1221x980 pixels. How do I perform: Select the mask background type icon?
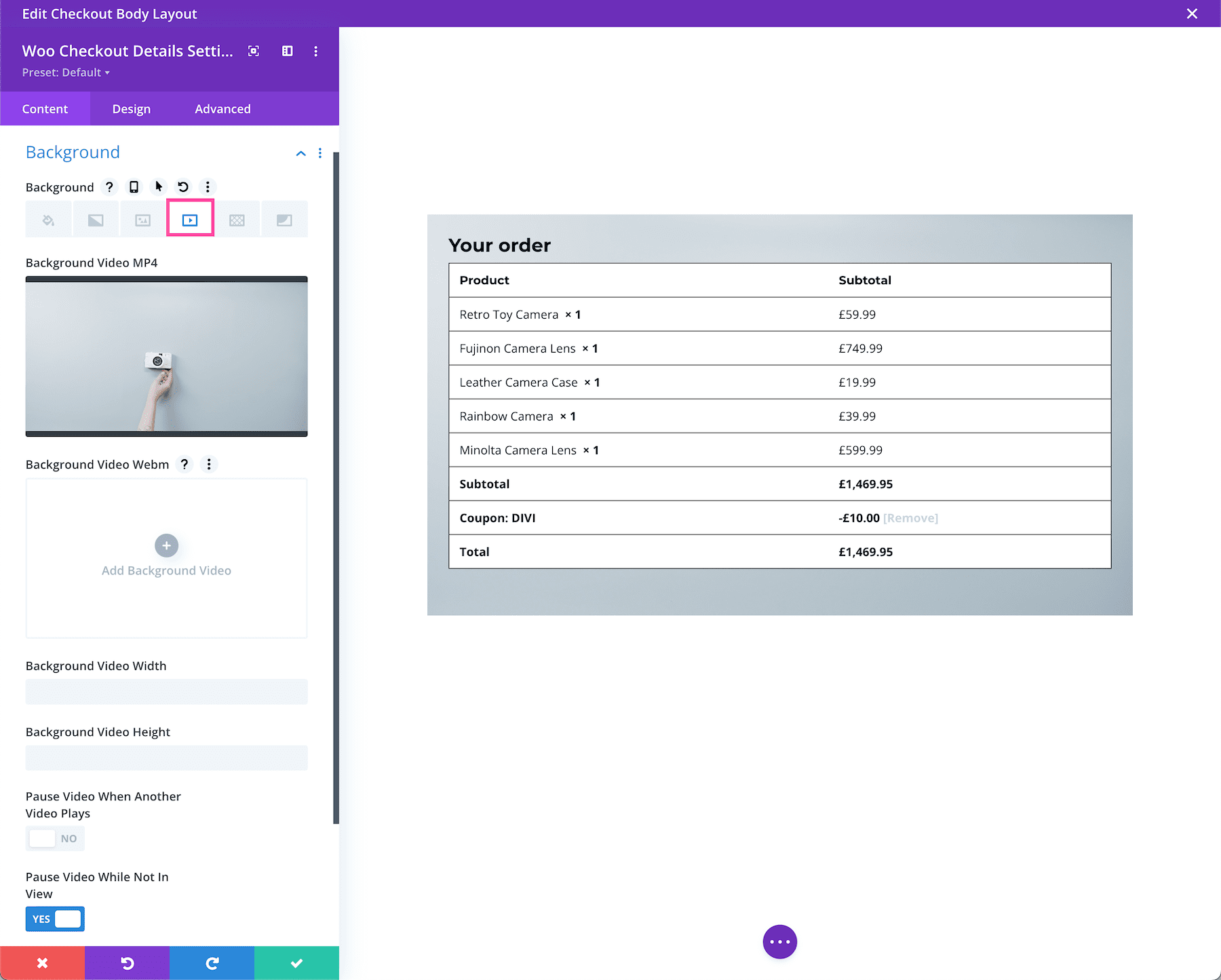tap(284, 218)
